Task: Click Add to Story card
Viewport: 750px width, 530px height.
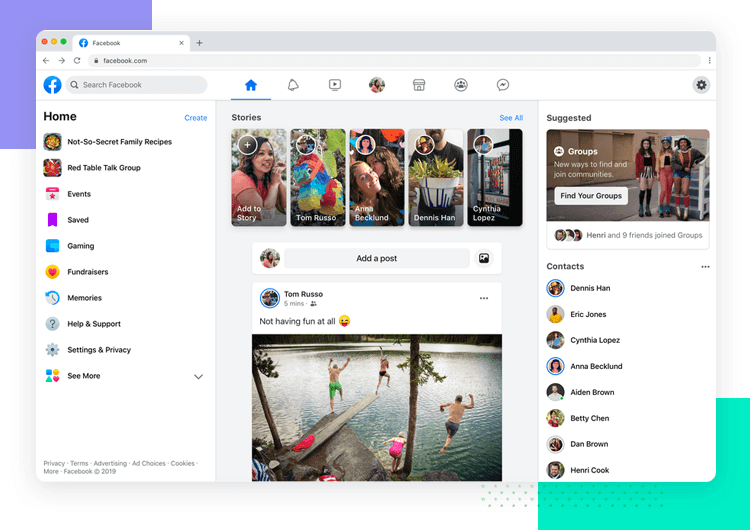Action: point(259,177)
